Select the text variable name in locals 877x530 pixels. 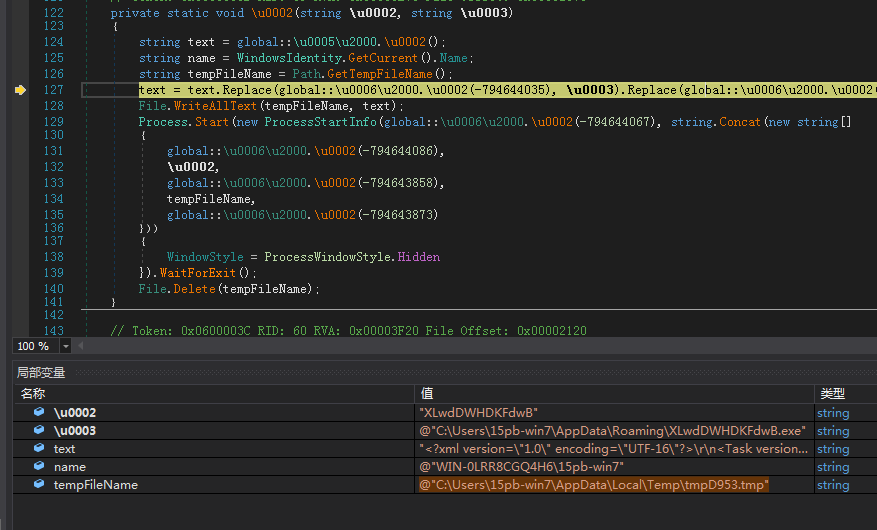(64, 448)
